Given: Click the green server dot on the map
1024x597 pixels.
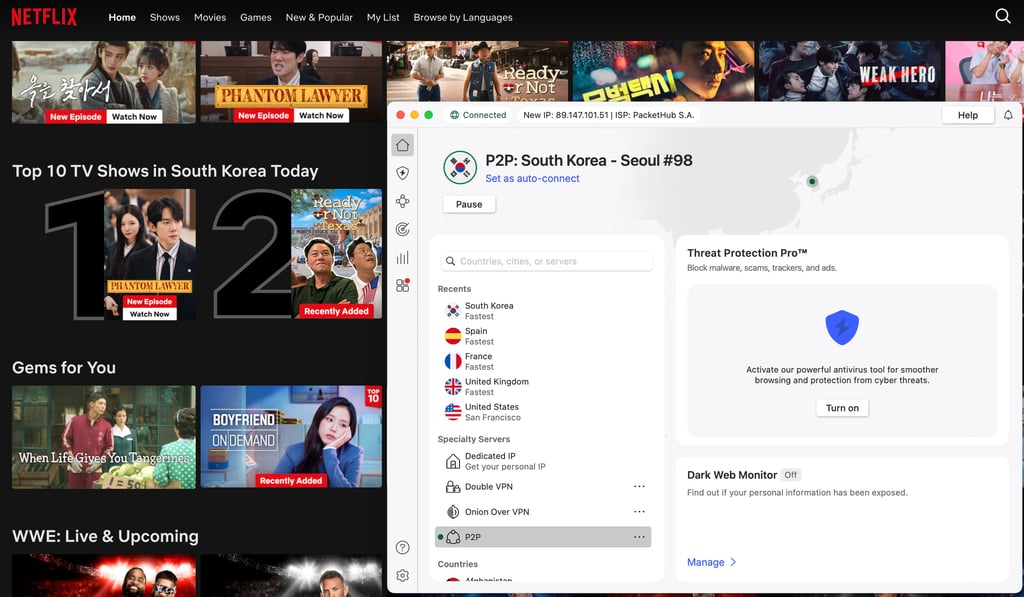Looking at the screenshot, I should 812,182.
